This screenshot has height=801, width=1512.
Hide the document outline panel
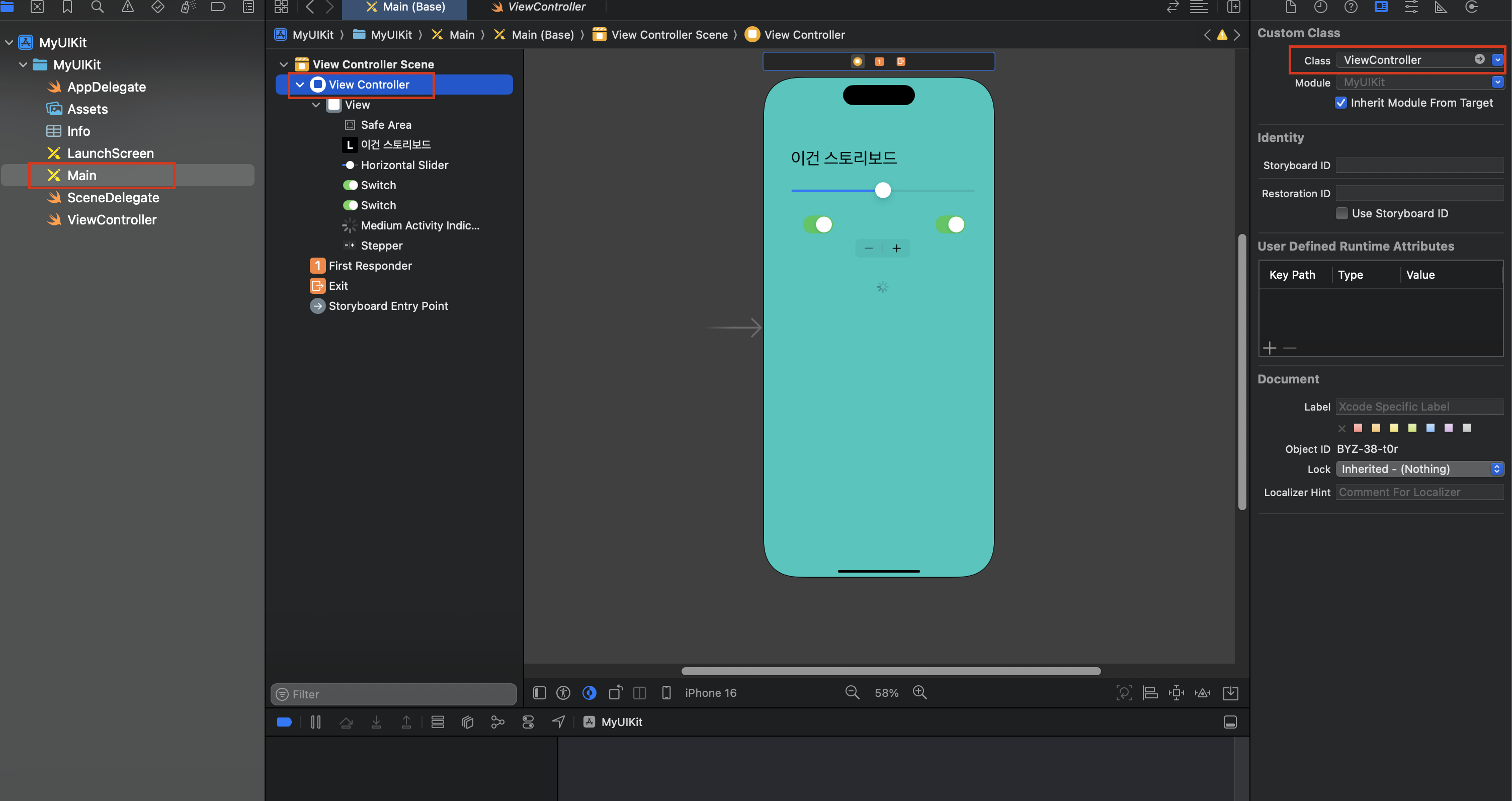click(539, 692)
